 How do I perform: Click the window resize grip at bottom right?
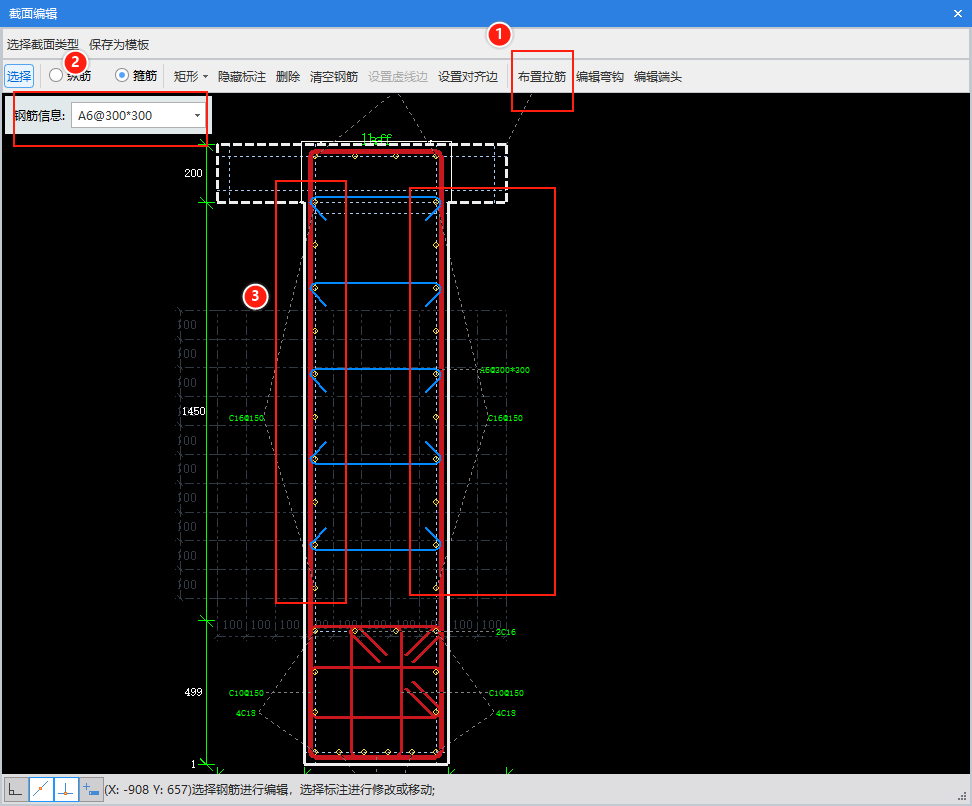(963, 797)
